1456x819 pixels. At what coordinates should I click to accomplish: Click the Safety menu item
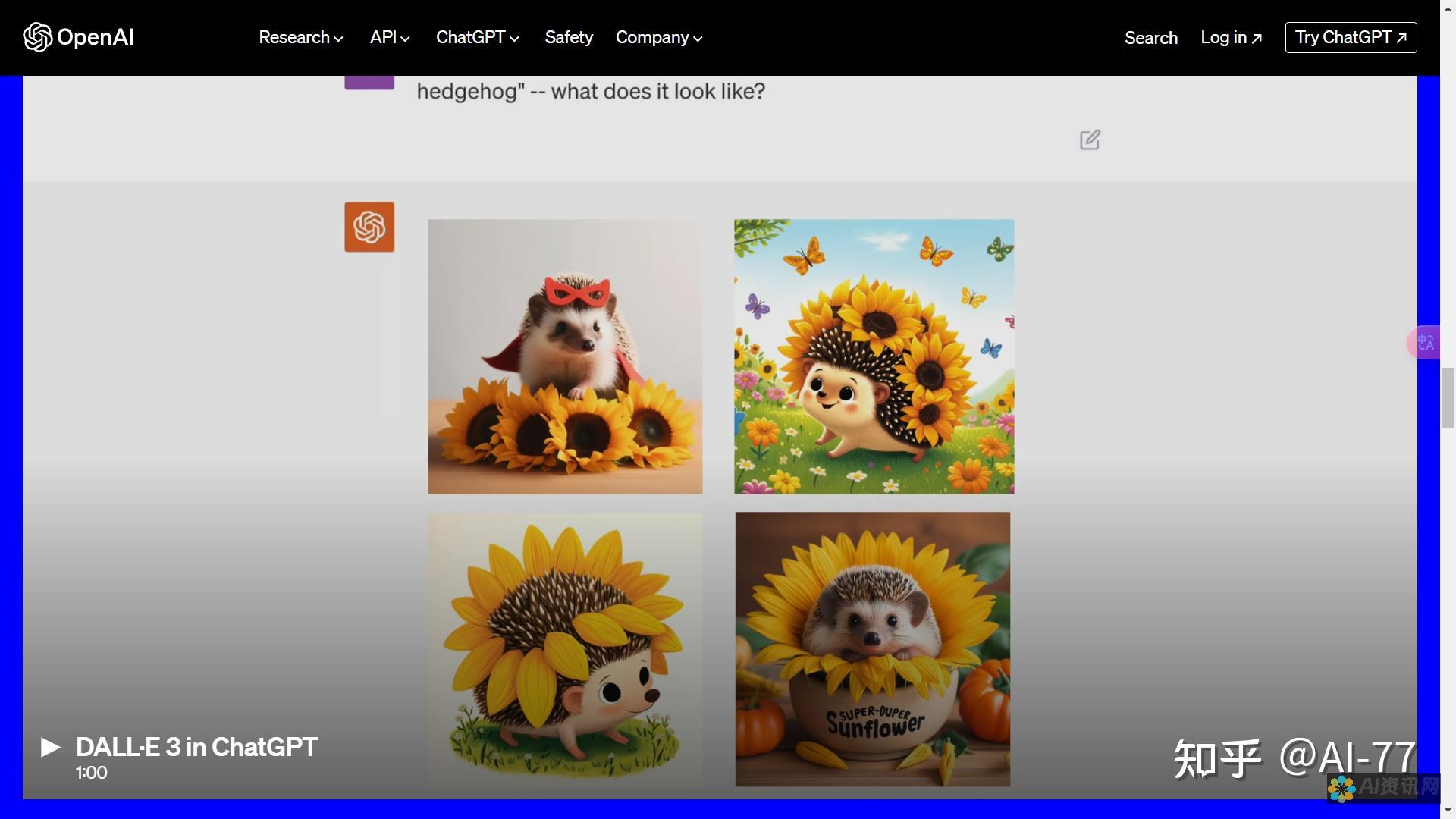click(569, 37)
